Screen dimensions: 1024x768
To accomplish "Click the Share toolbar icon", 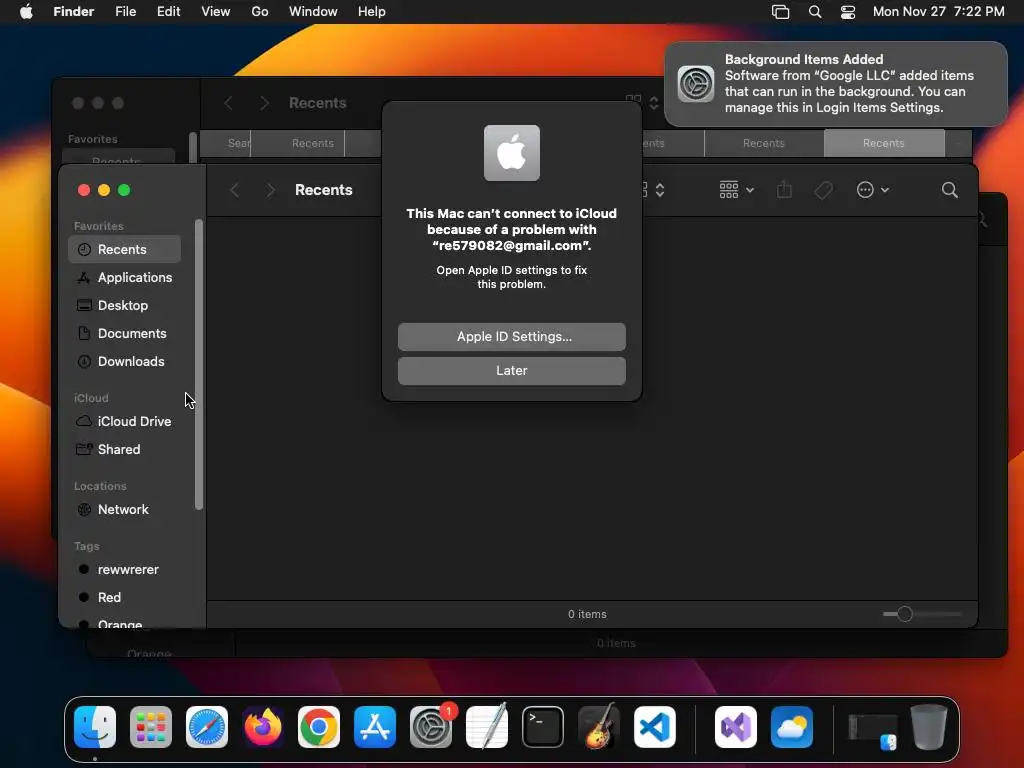I will point(784,190).
